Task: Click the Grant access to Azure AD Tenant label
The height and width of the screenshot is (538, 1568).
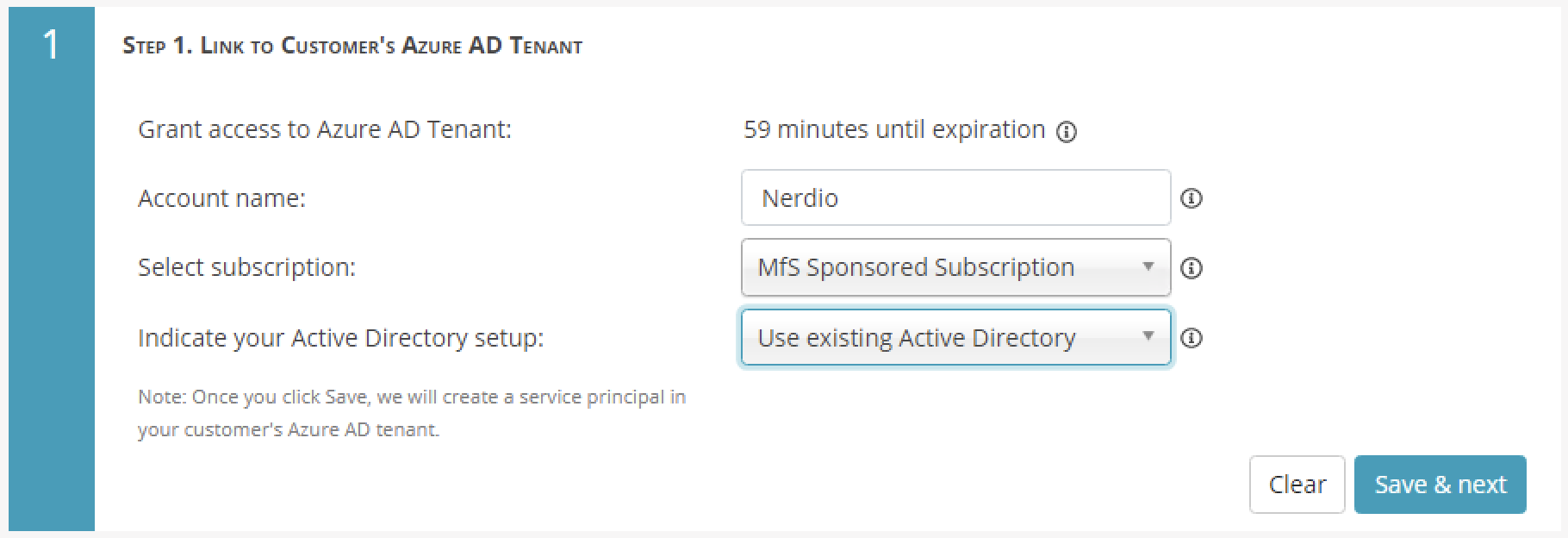Action: click(325, 129)
